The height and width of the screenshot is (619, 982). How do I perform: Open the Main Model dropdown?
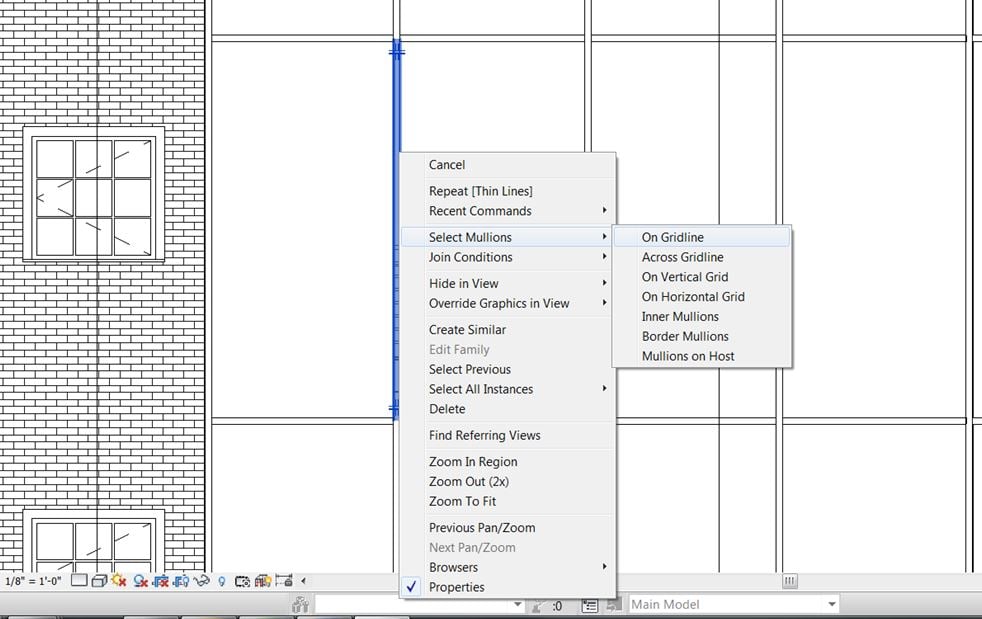point(832,604)
